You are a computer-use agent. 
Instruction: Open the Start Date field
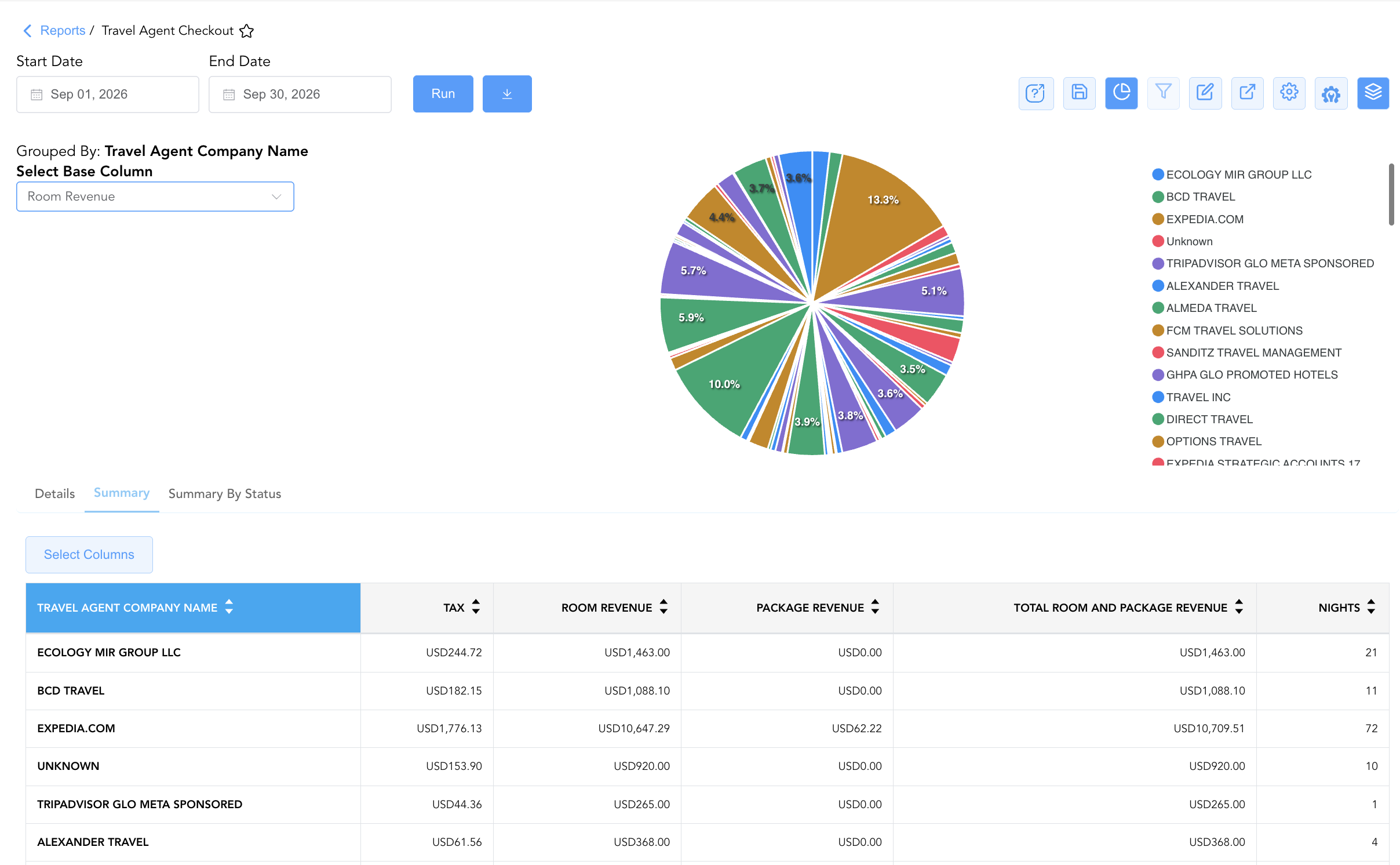coord(108,95)
